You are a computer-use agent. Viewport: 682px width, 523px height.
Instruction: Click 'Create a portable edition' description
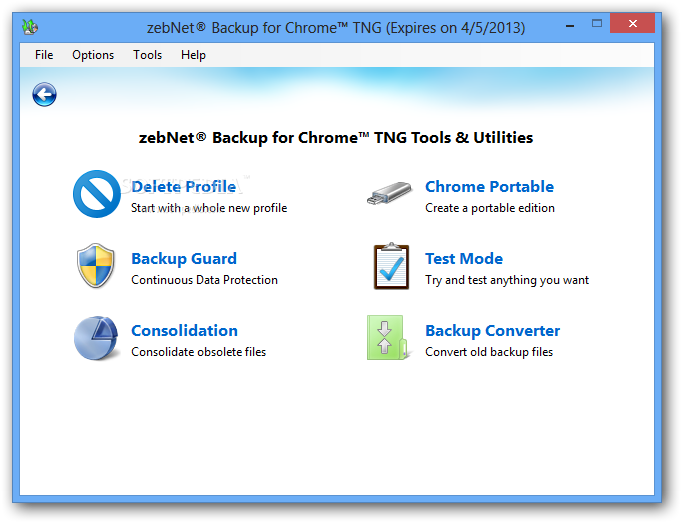[x=490, y=208]
